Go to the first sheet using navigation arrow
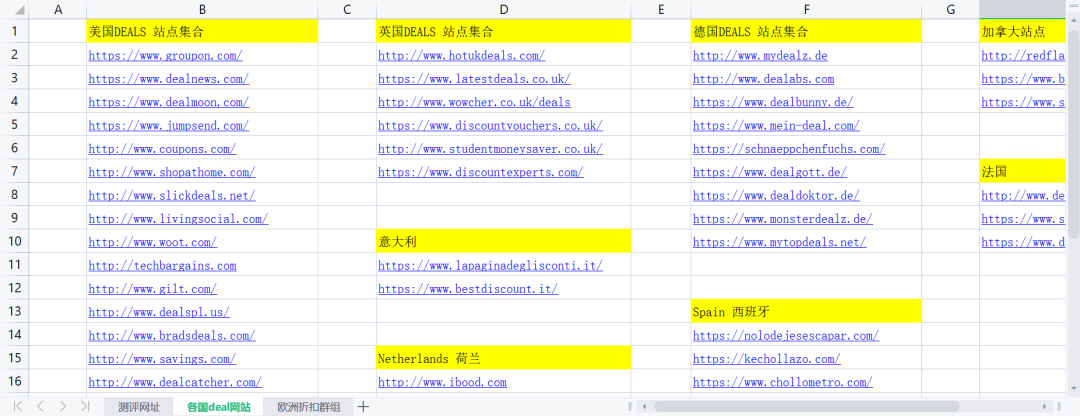 [x=18, y=406]
